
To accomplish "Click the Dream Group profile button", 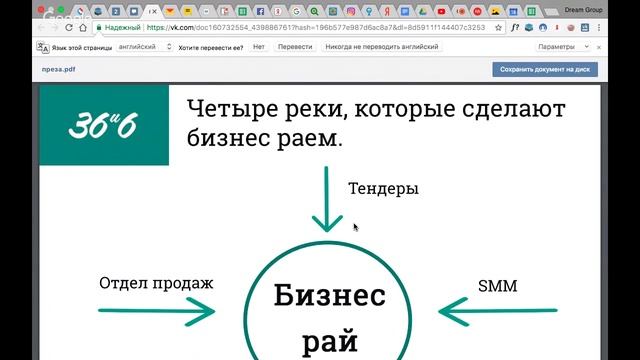I will tap(583, 10).
